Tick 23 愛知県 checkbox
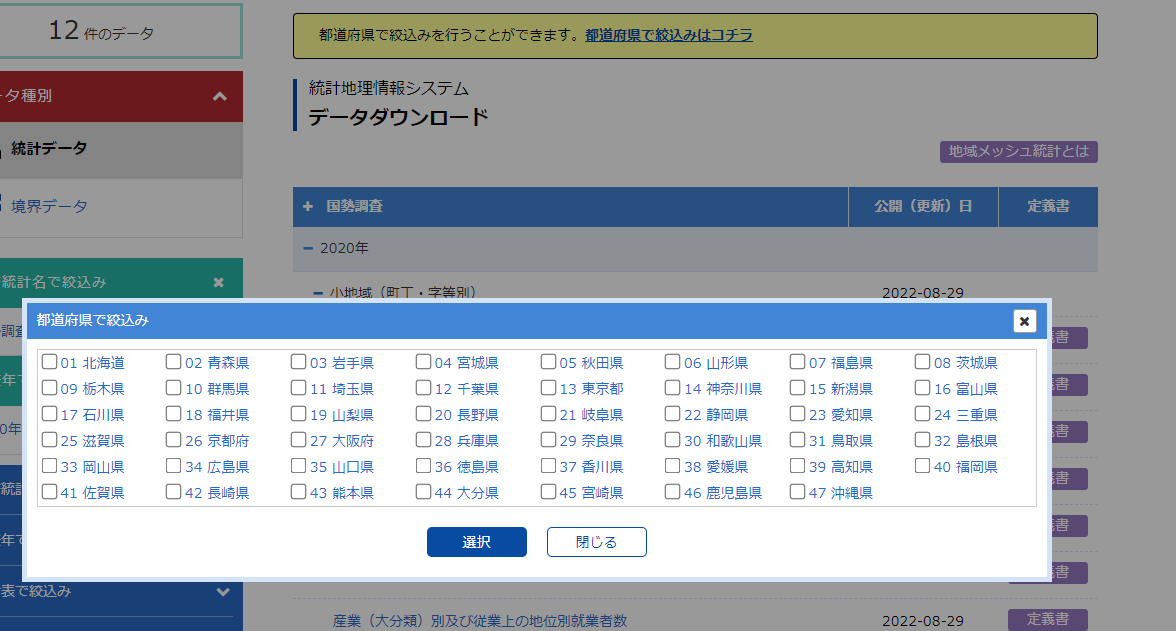Viewport: 1176px width, 631px height. 797,413
